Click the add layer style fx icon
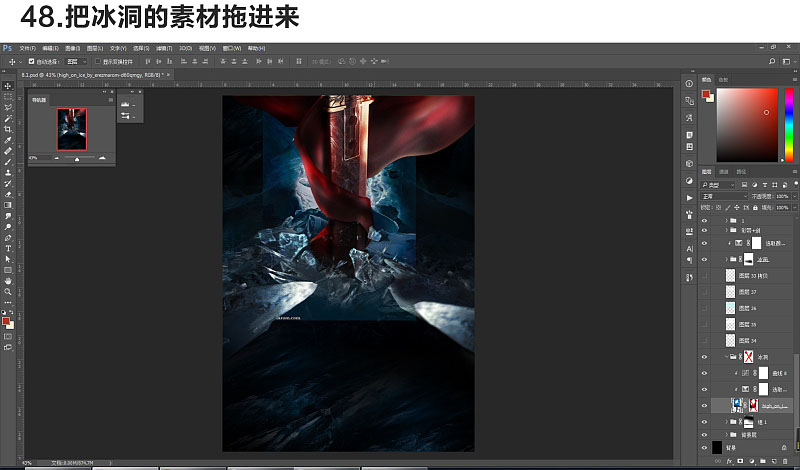 coord(729,461)
